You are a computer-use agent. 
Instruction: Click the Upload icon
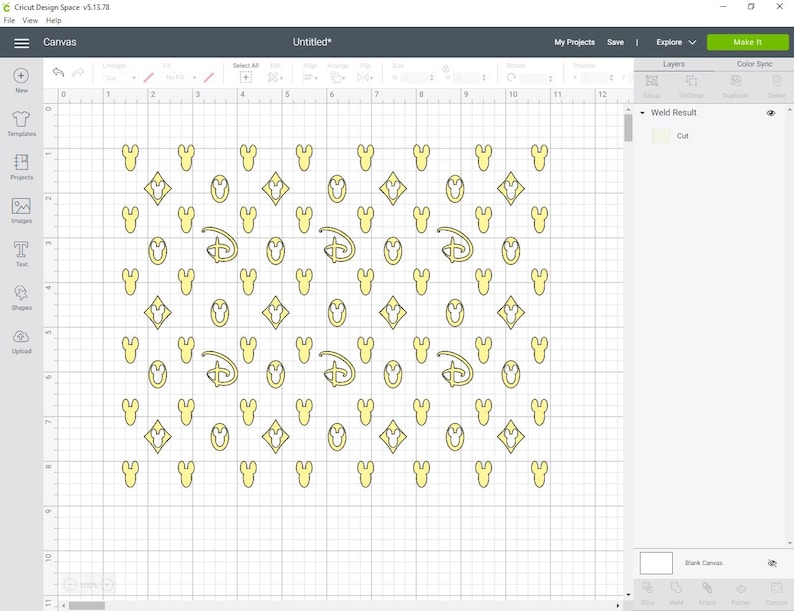21,336
